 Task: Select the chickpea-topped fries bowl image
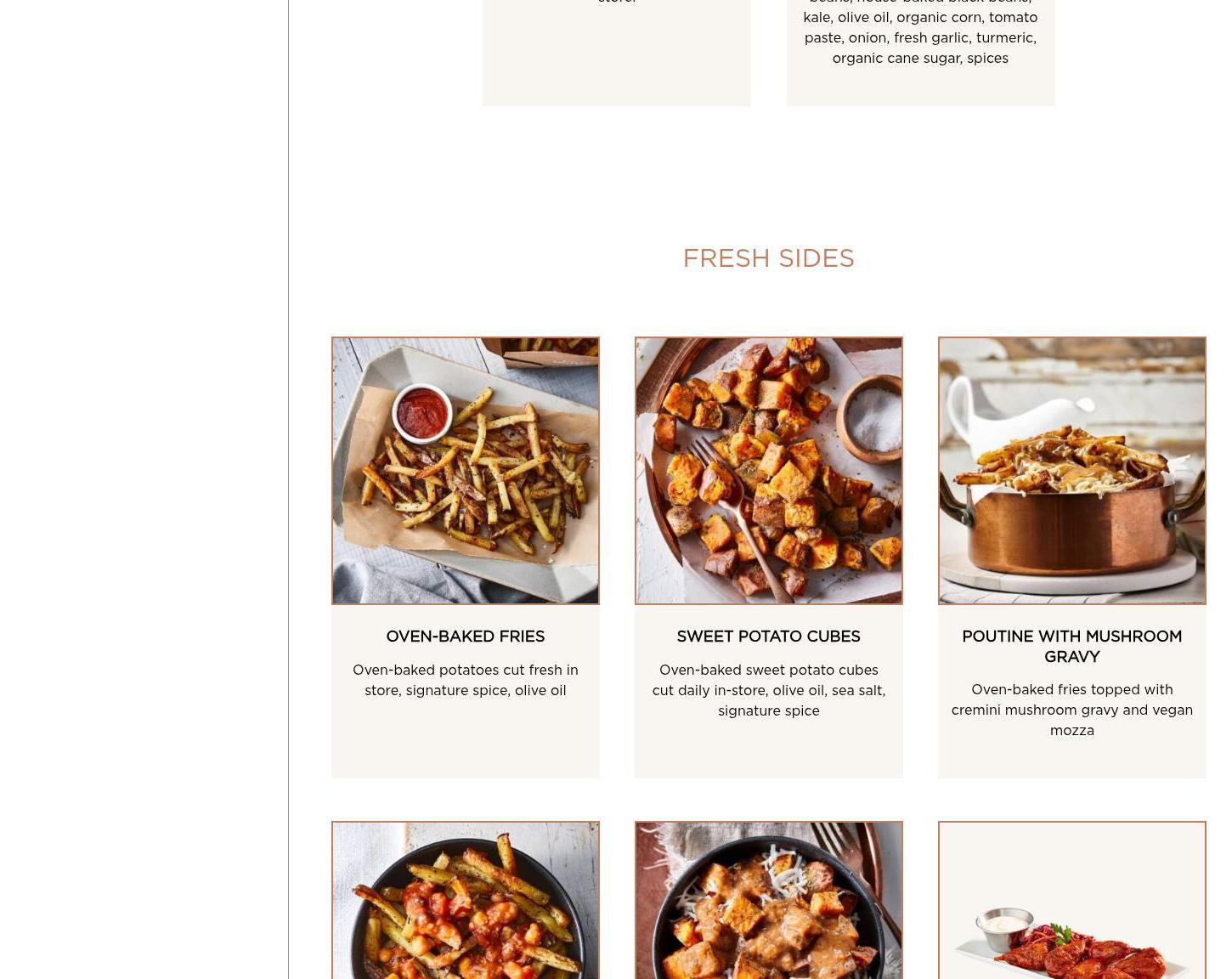[x=465, y=900]
